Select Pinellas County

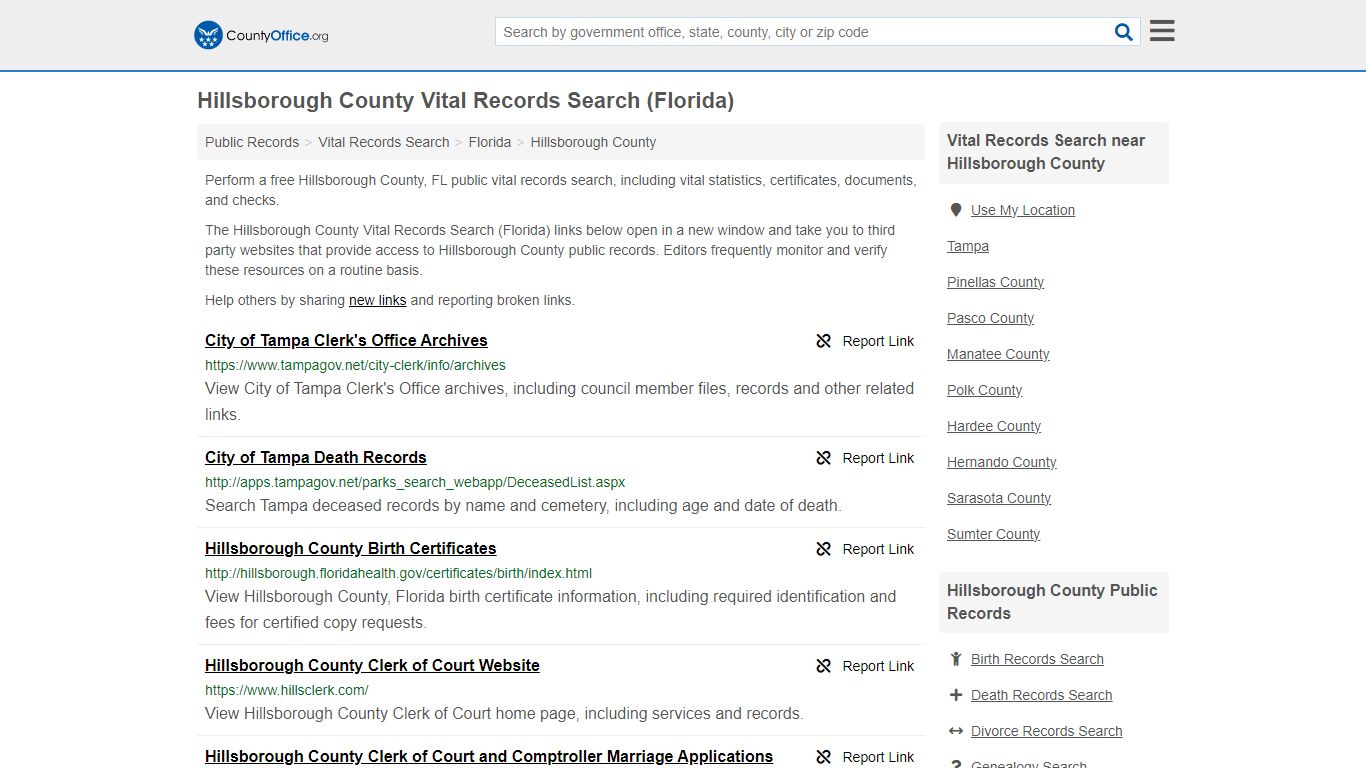[995, 282]
